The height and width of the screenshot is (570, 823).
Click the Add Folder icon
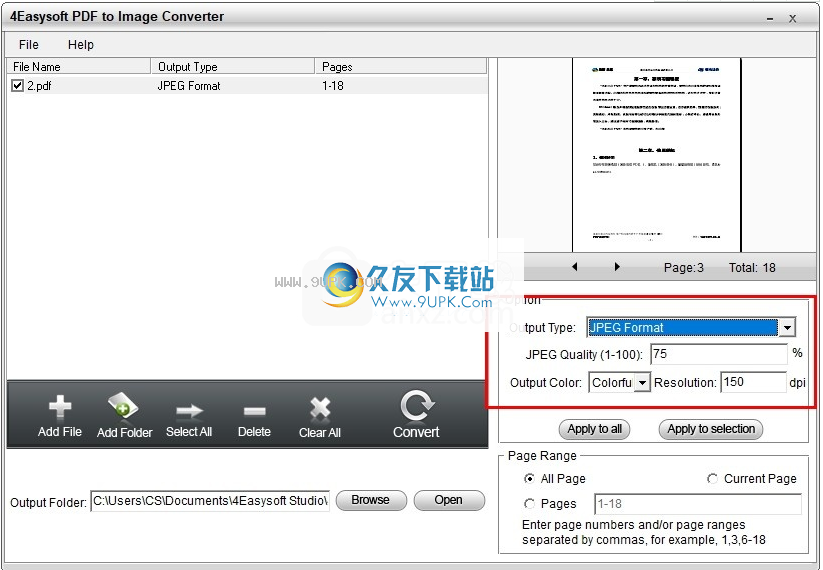123,406
